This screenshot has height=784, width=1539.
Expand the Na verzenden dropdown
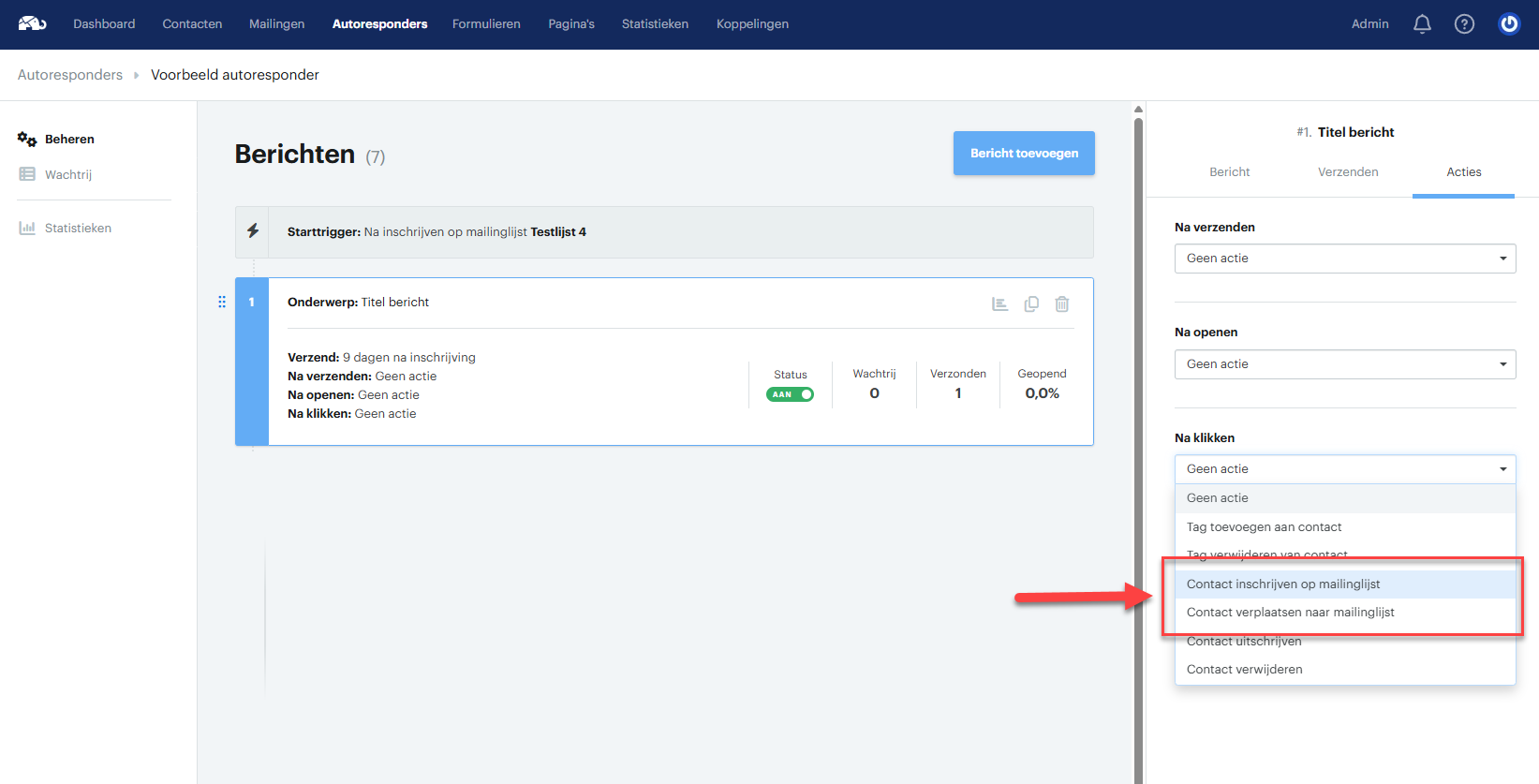tap(1345, 259)
